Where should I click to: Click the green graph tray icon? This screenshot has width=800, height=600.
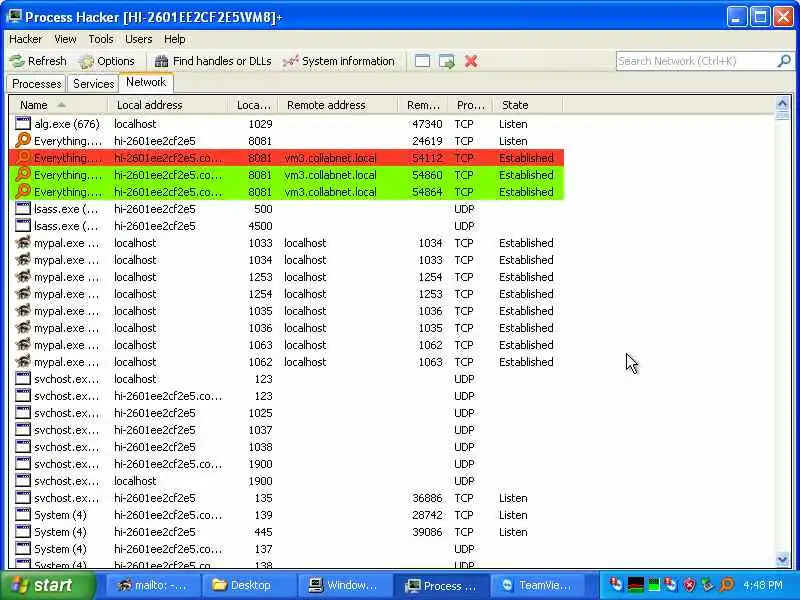coord(653,584)
